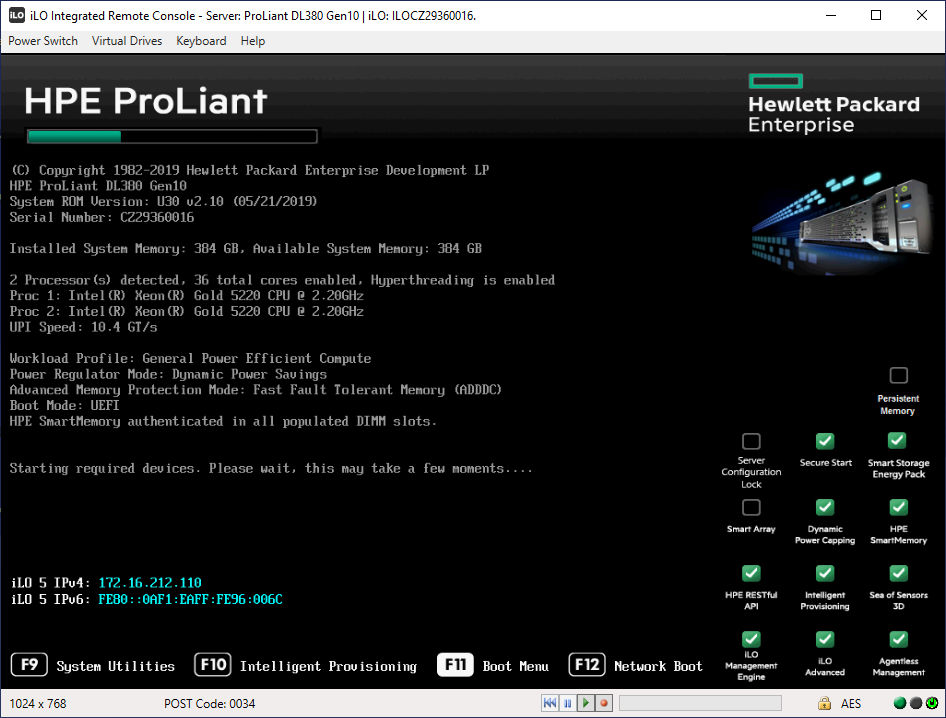This screenshot has height=718, width=946.
Task: Click the Smart Array checkbox
Action: (751, 507)
